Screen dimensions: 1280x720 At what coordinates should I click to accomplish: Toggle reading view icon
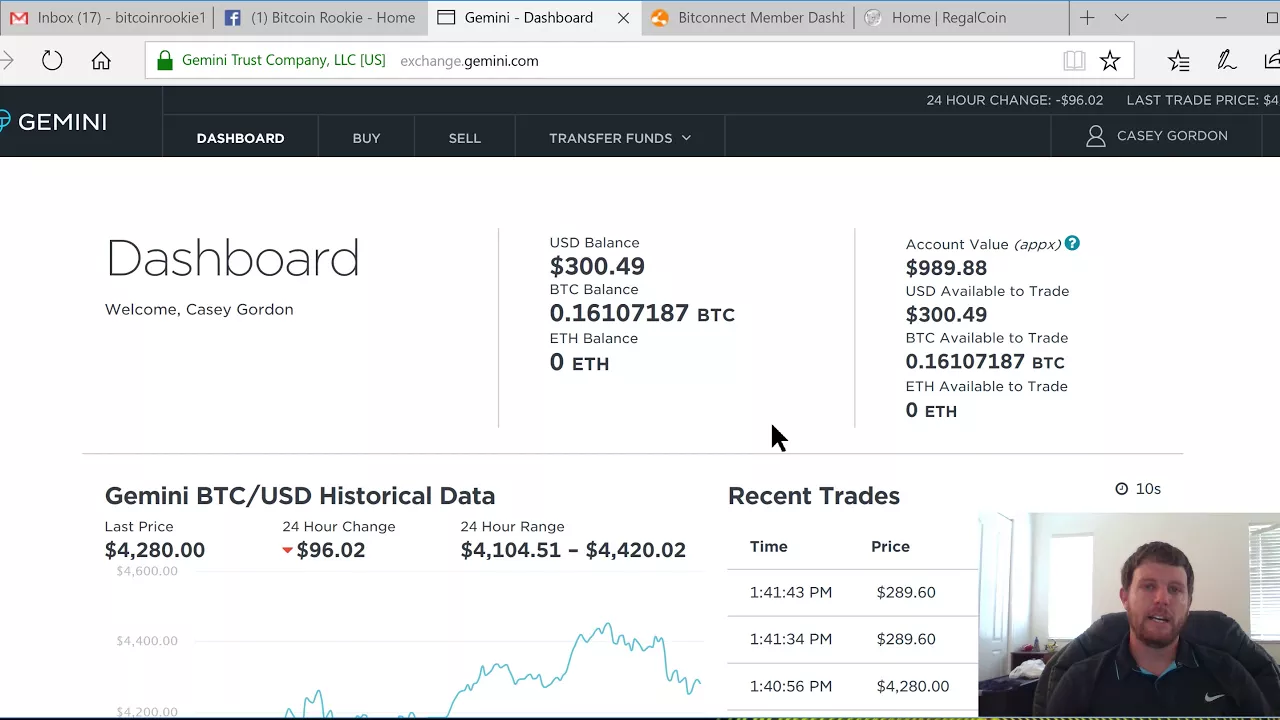[x=1074, y=61]
